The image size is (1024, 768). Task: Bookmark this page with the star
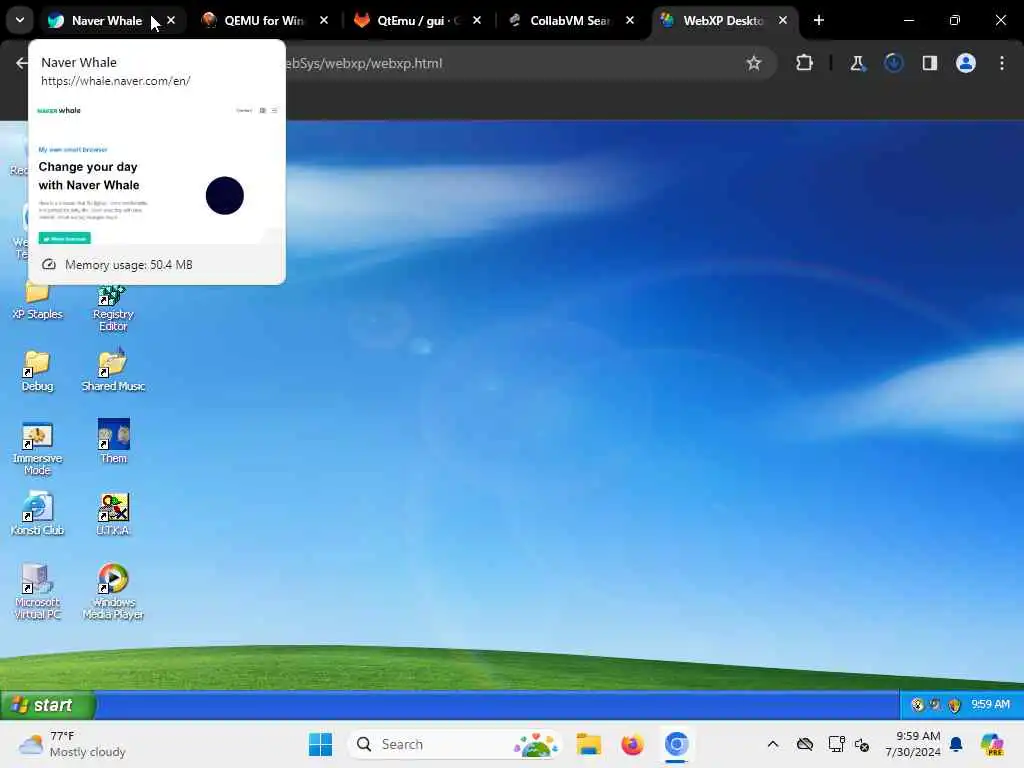pos(754,63)
